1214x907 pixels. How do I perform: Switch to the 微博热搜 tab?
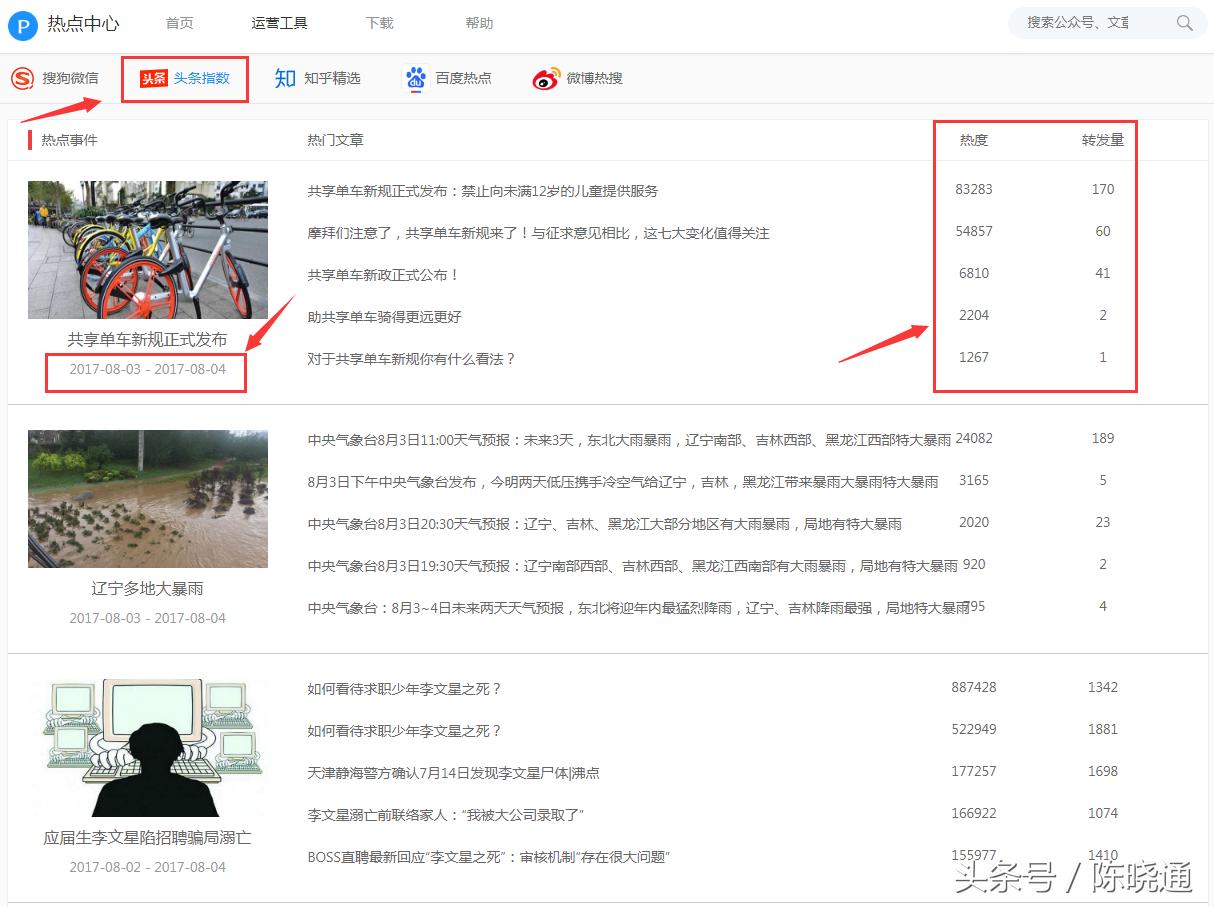(x=595, y=78)
